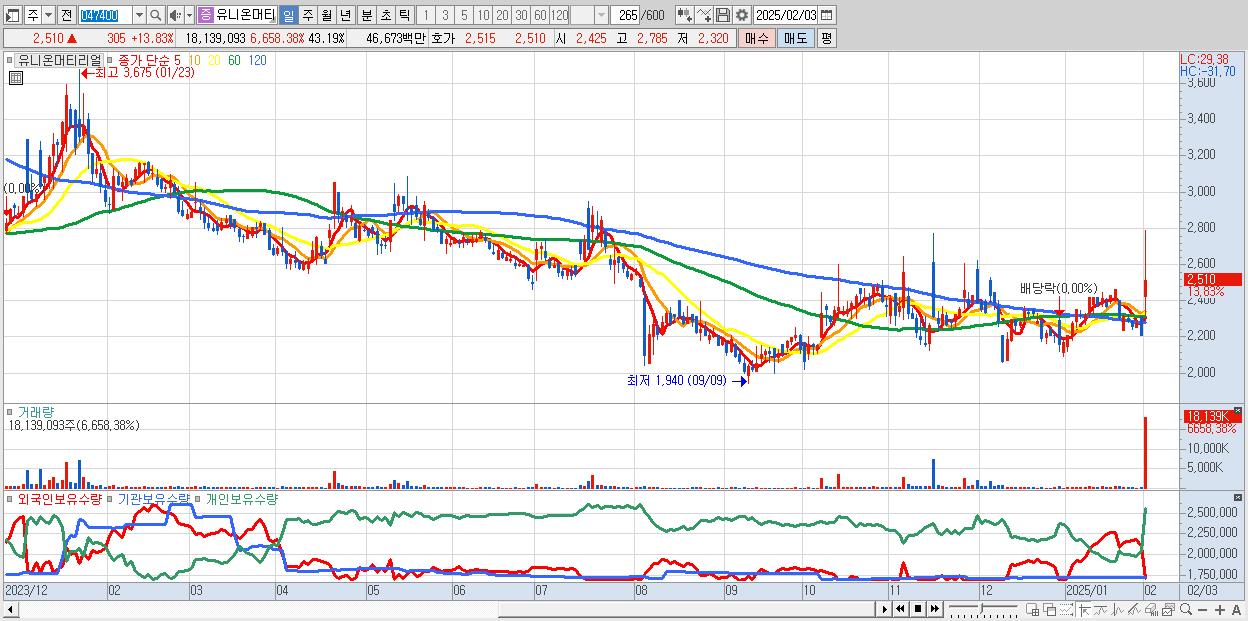The height and width of the screenshot is (621, 1248).
Task: Select the 년 yearly period toggle
Action: click(x=345, y=15)
